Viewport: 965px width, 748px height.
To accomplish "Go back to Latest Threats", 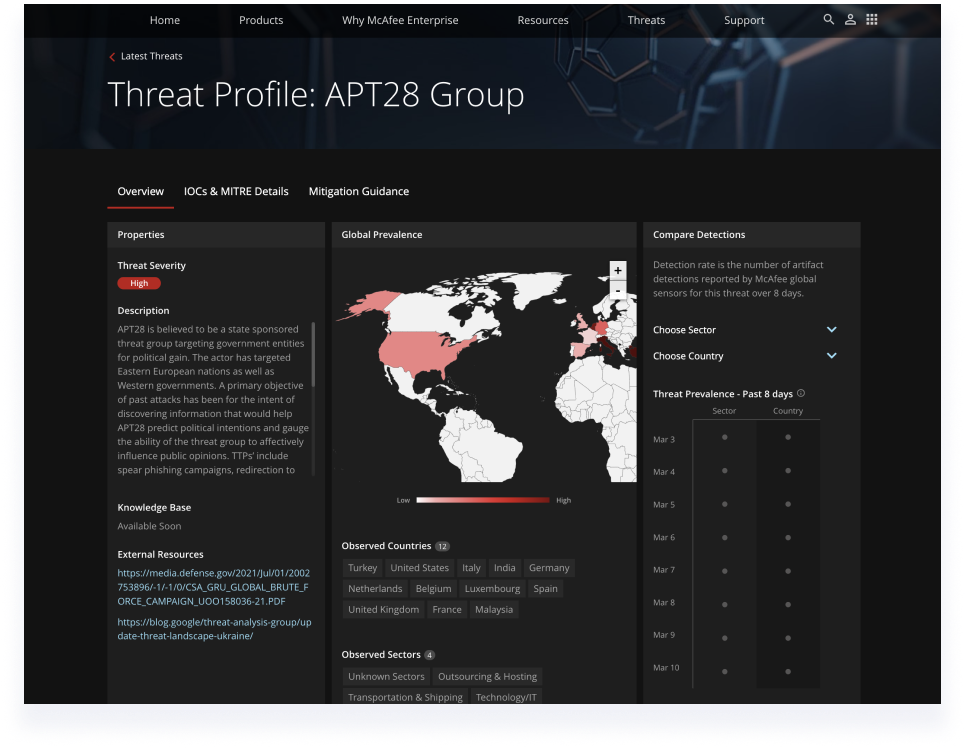I will pyautogui.click(x=151, y=56).
